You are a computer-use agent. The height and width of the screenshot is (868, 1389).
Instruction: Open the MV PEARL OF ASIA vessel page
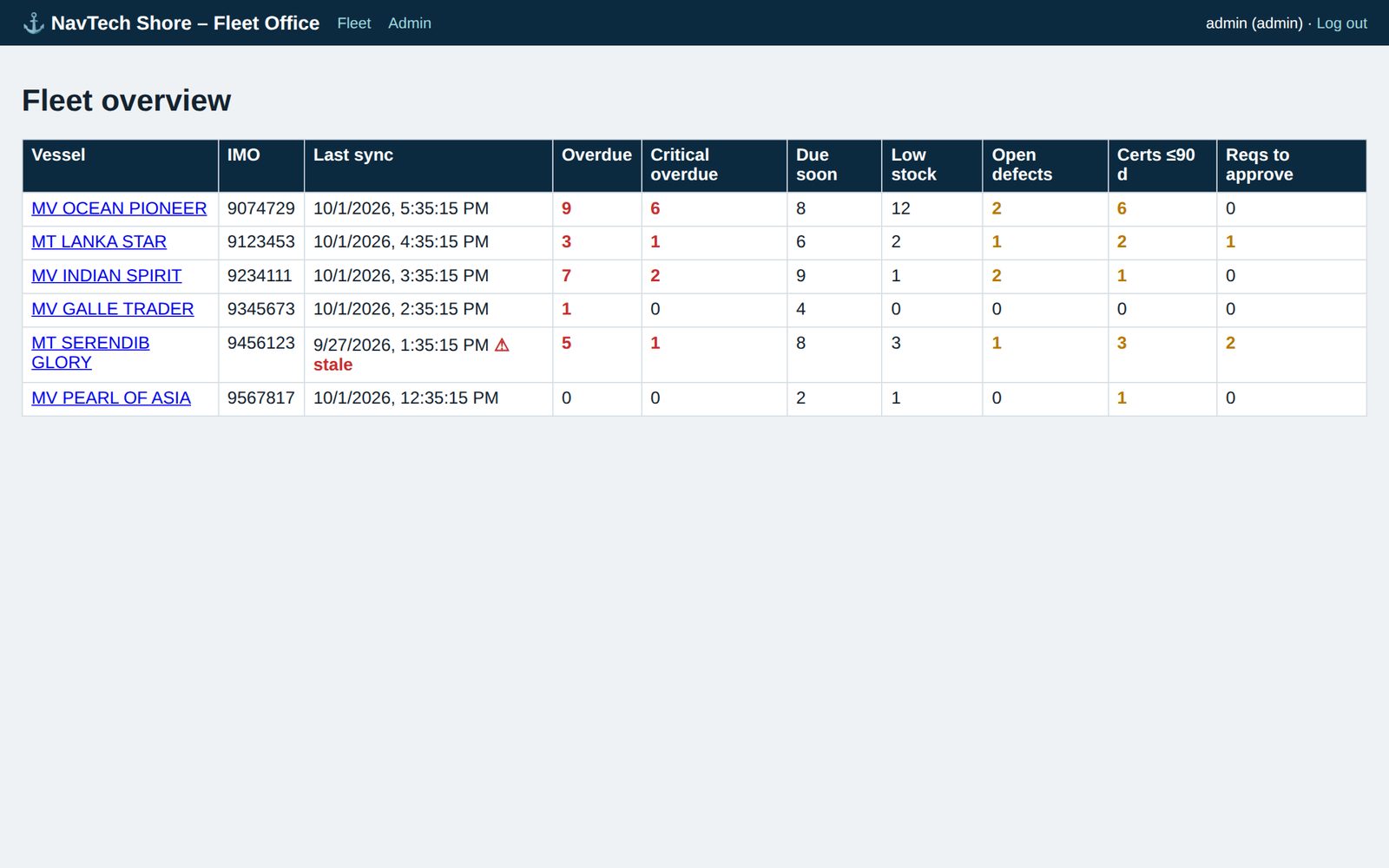[x=111, y=398]
